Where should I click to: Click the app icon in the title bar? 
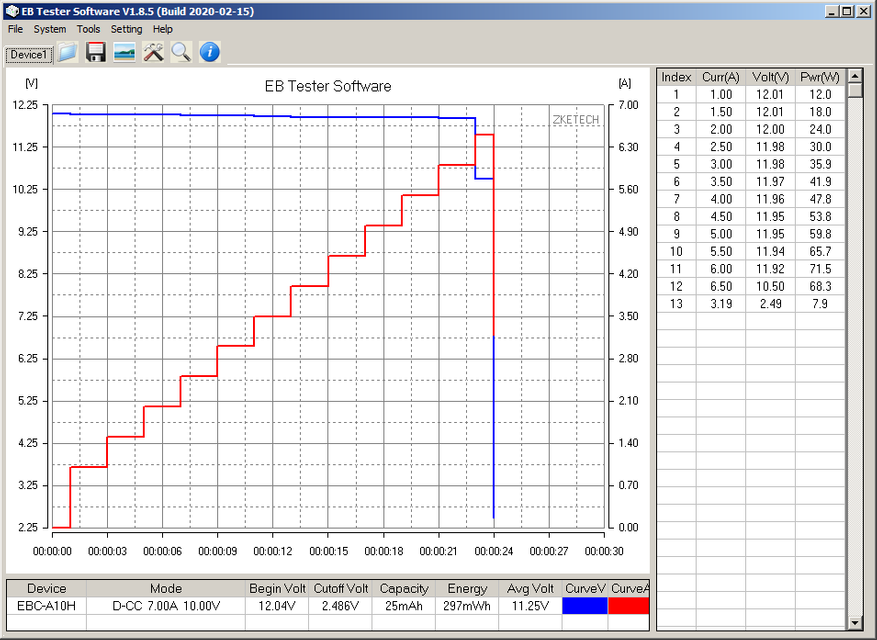coord(11,10)
